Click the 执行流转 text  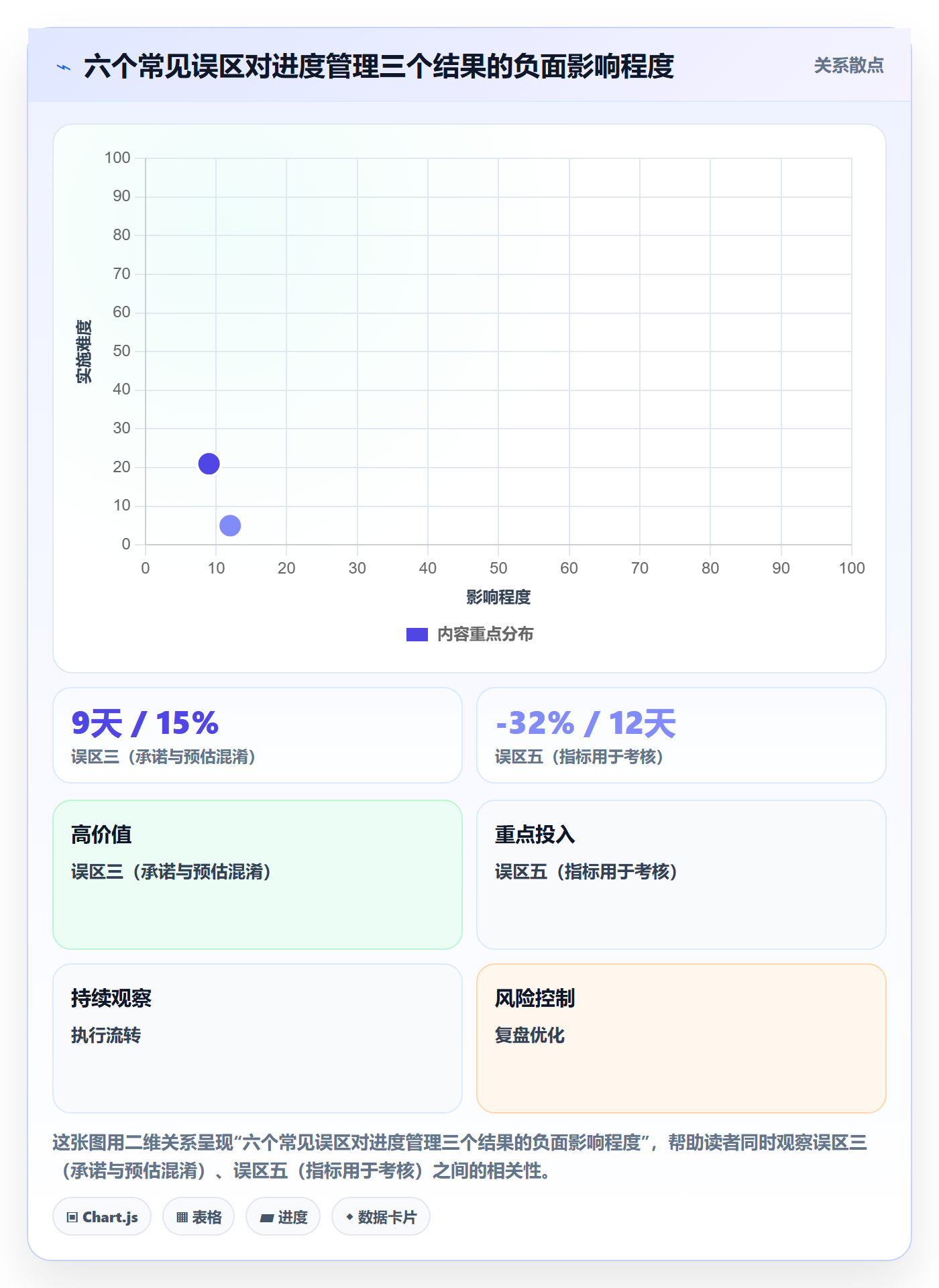[106, 1036]
